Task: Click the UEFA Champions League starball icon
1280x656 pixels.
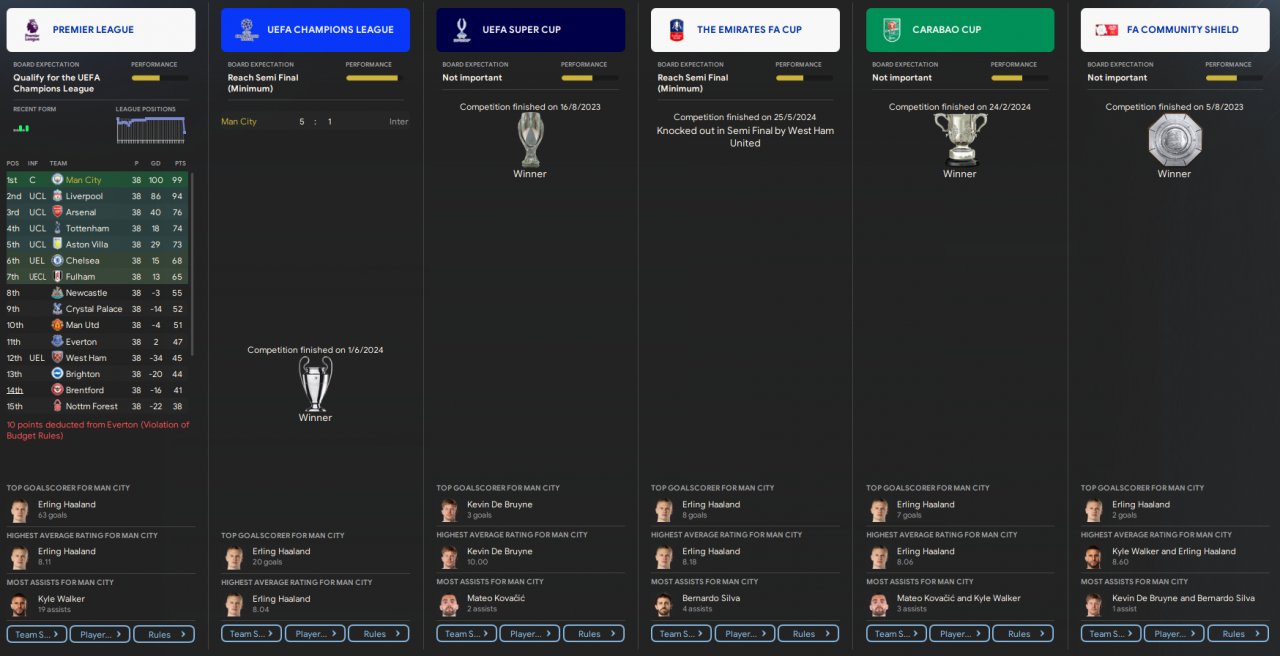Action: point(246,30)
